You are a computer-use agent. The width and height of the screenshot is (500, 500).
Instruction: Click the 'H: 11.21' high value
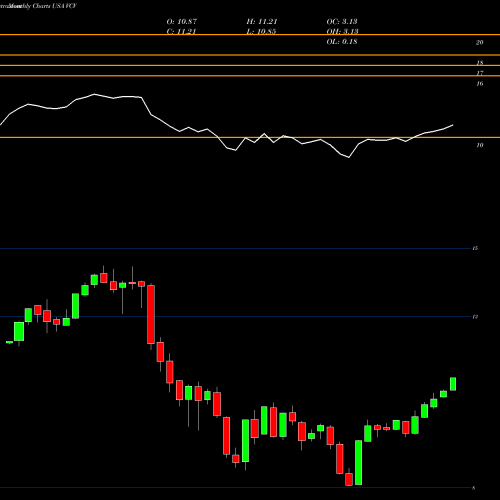pyautogui.click(x=262, y=22)
